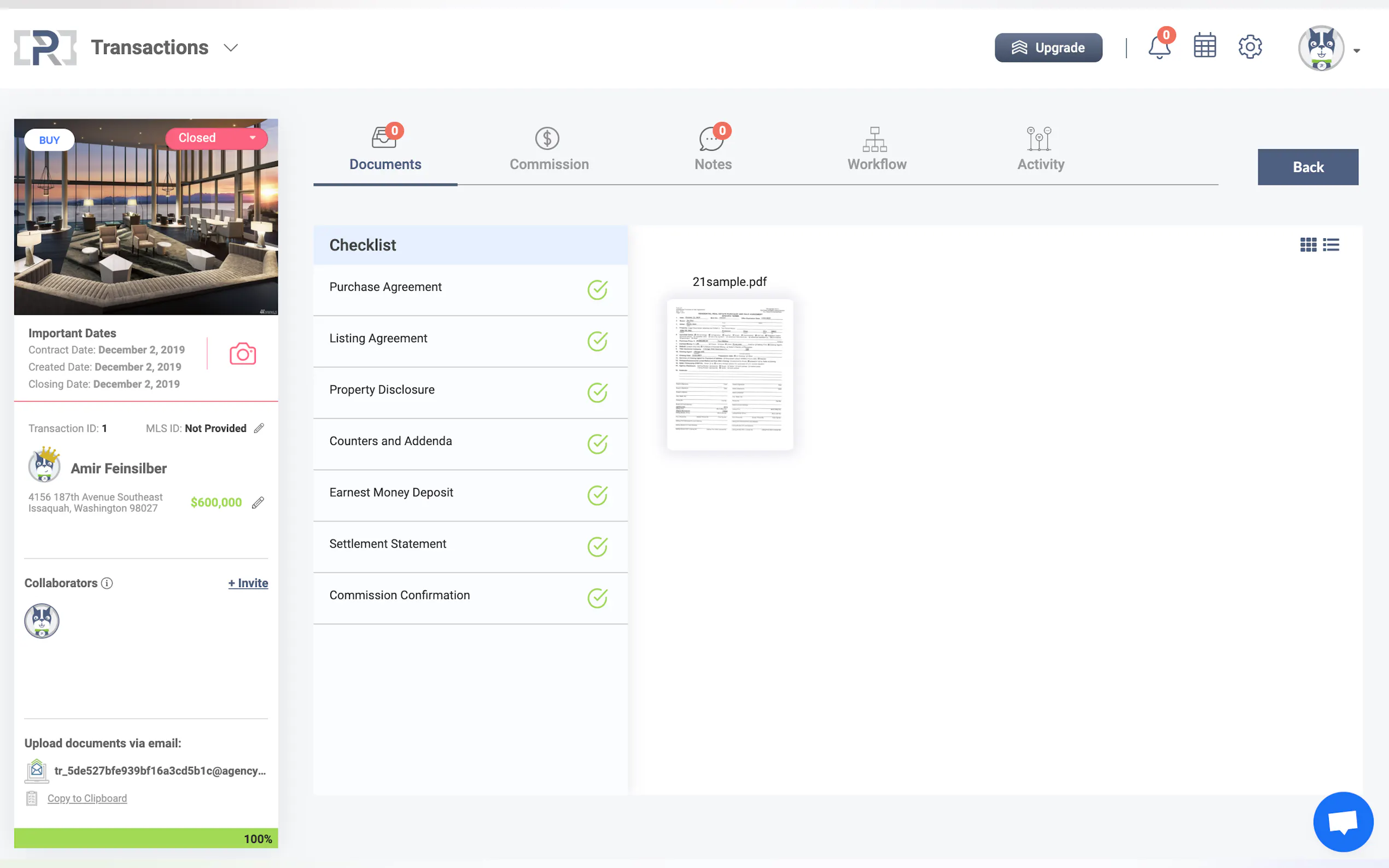Toggle Property Disclosure check mark
Image resolution: width=1389 pixels, height=868 pixels.
(597, 392)
